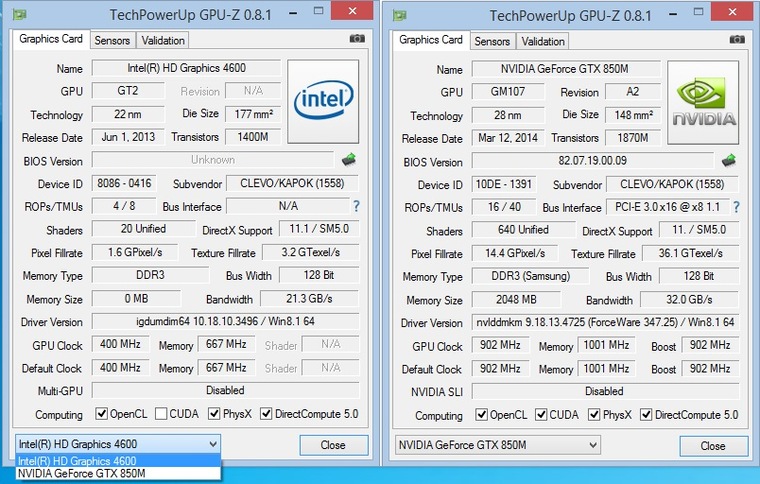Click Texture Fillrate 36.1 GTexel/s value
This screenshot has height=484, width=760.
(690, 253)
